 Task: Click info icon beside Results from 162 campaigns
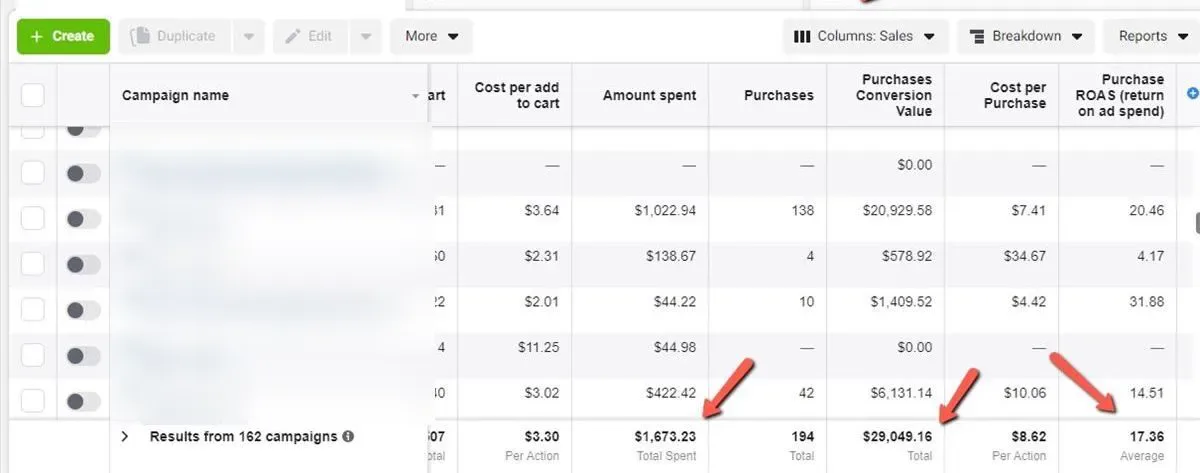348,437
